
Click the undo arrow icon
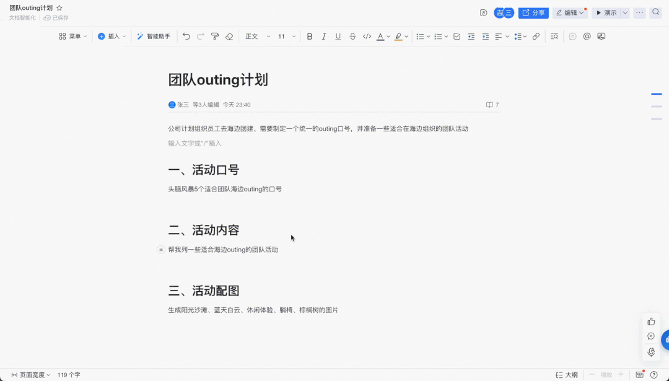pyautogui.click(x=186, y=37)
